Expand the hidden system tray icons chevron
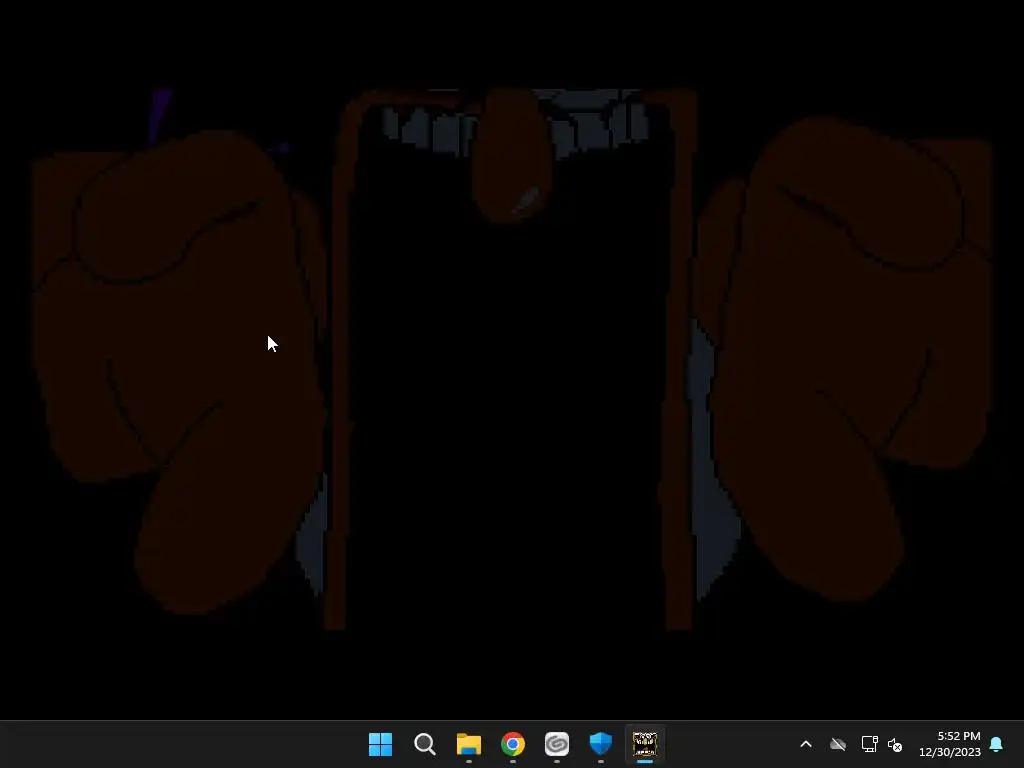The height and width of the screenshot is (768, 1024). click(x=806, y=744)
